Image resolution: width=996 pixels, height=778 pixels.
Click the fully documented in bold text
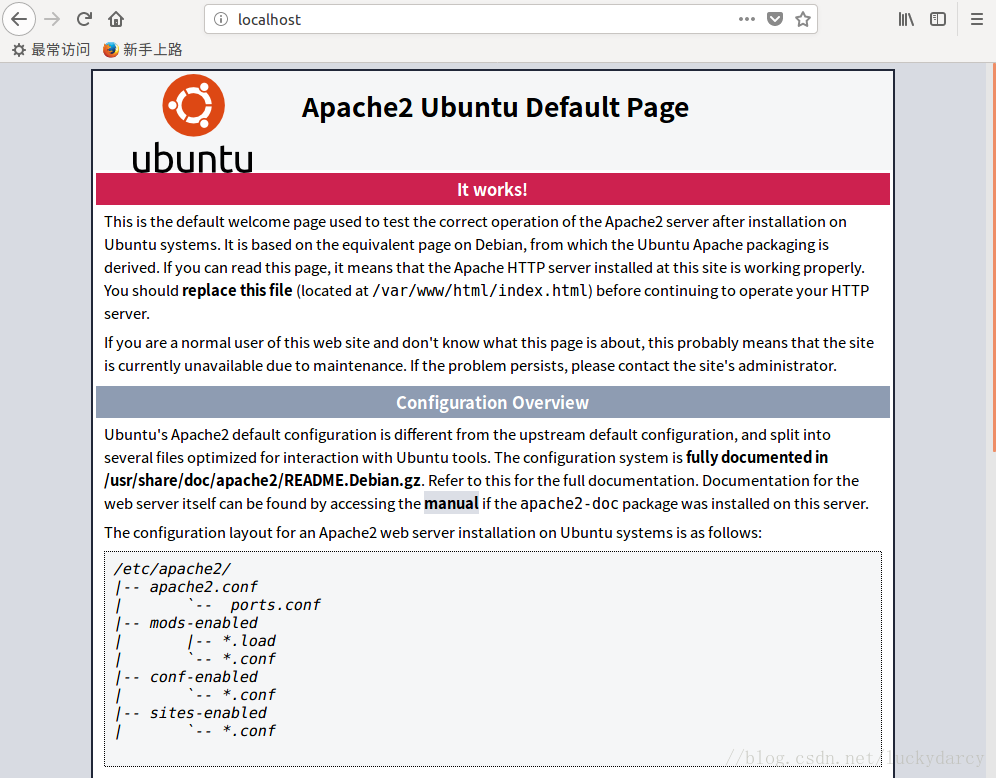(757, 457)
